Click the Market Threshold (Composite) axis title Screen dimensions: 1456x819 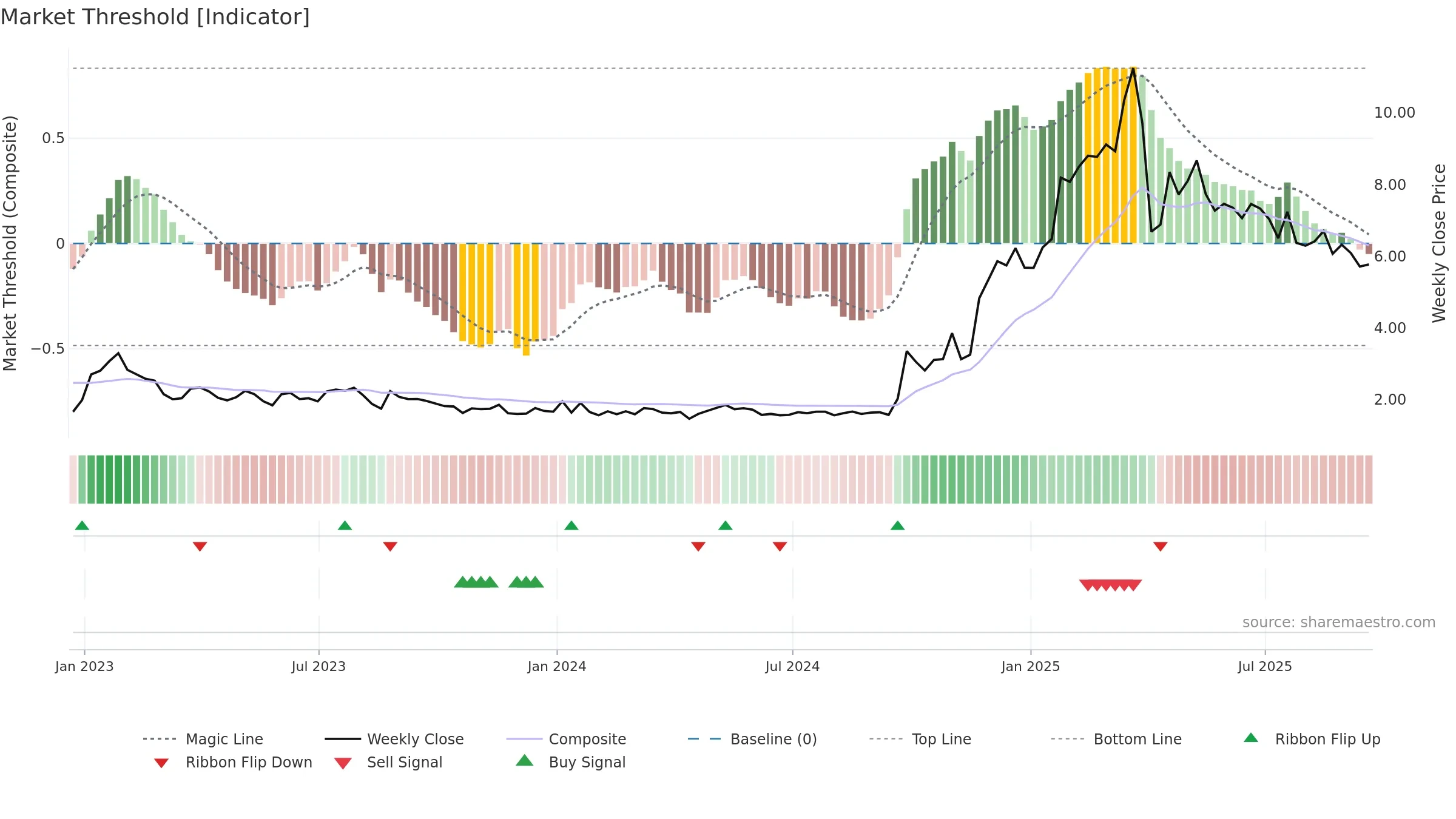coord(10,243)
